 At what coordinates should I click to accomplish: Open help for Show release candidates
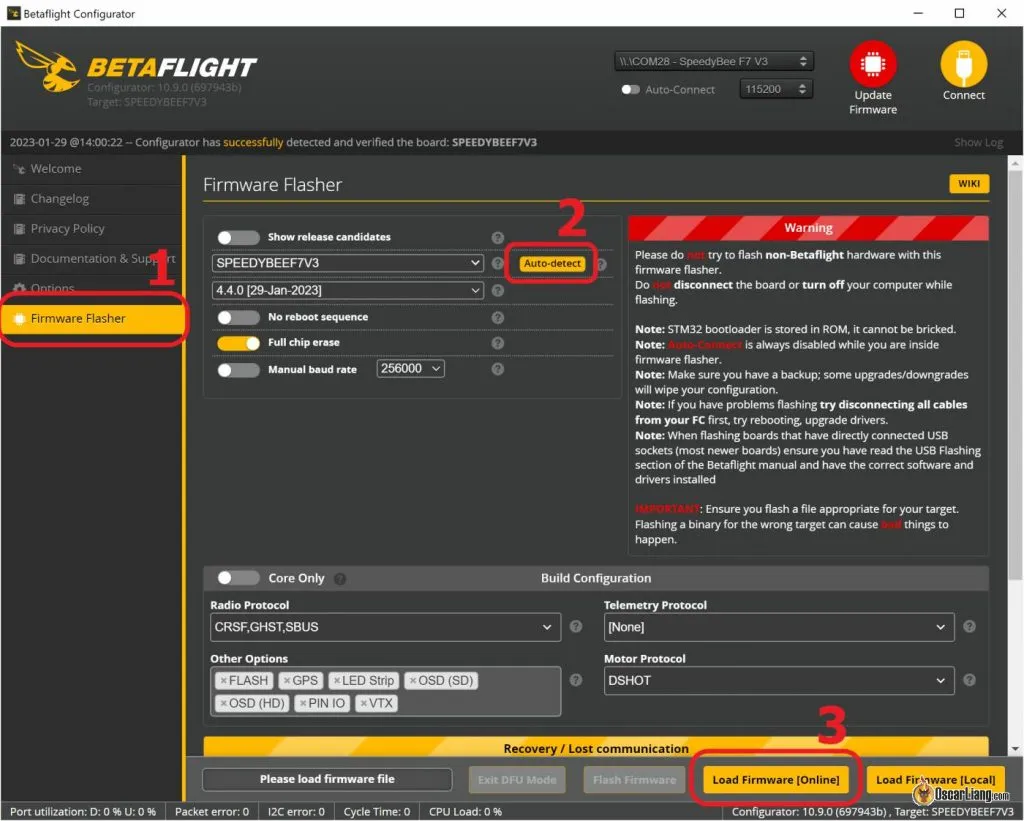click(x=498, y=238)
